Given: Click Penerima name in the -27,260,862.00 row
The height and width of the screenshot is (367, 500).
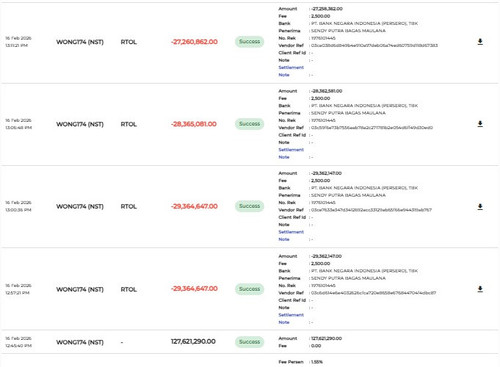Looking at the screenshot, I should click(348, 31).
